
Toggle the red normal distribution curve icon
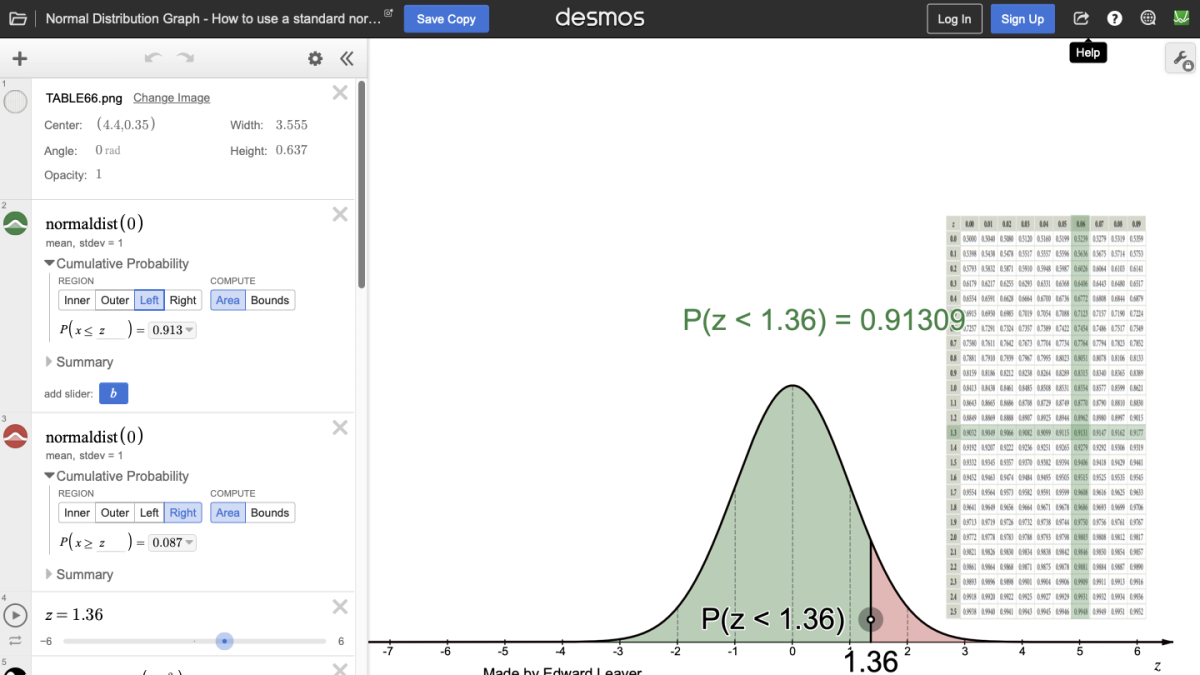16,436
